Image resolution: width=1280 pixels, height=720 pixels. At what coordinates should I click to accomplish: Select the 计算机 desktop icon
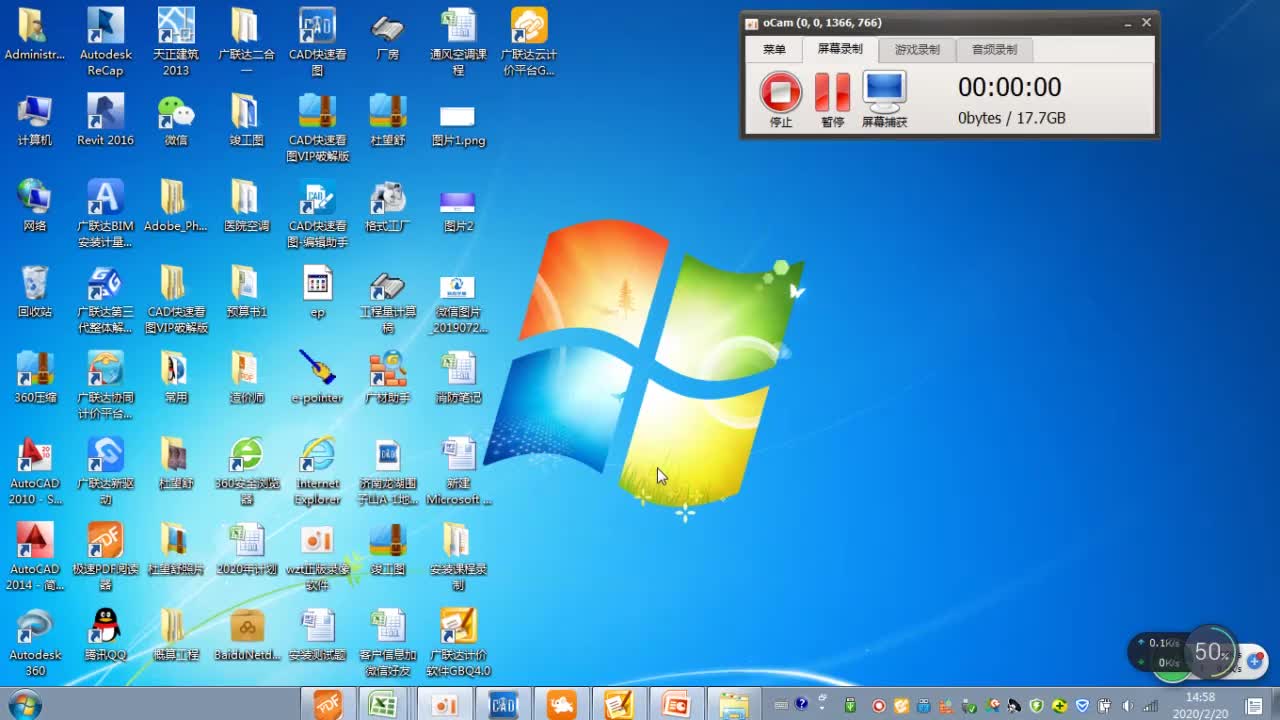(35, 121)
